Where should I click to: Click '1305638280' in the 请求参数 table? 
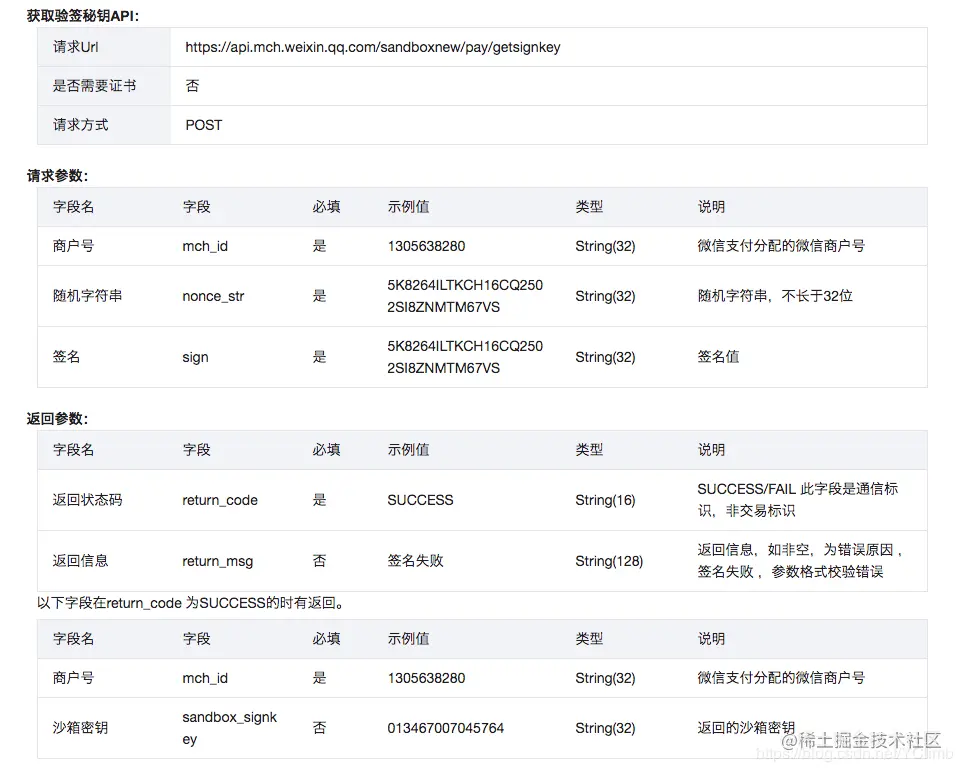[x=426, y=246]
